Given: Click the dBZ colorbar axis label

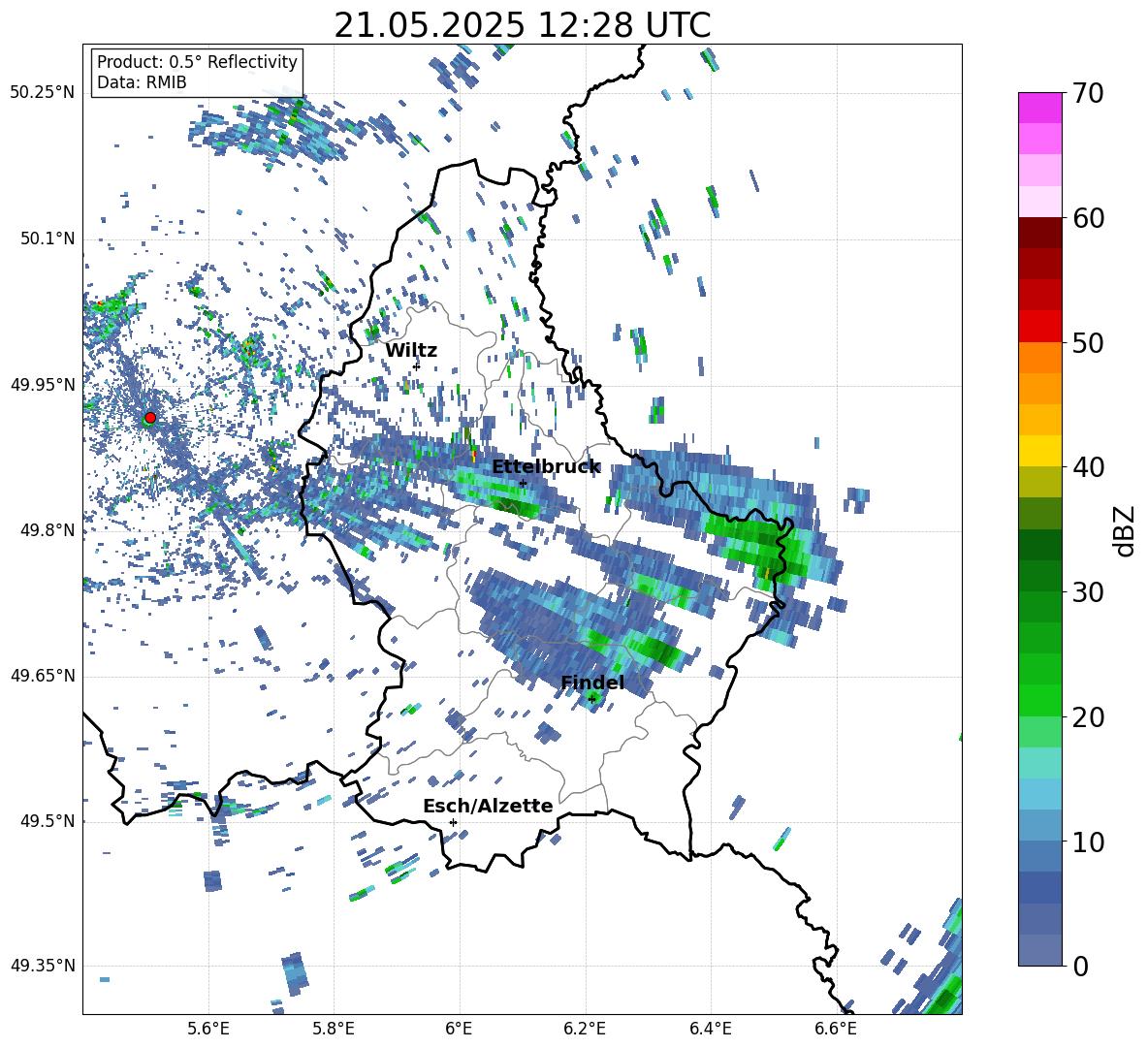Looking at the screenshot, I should tap(1126, 530).
